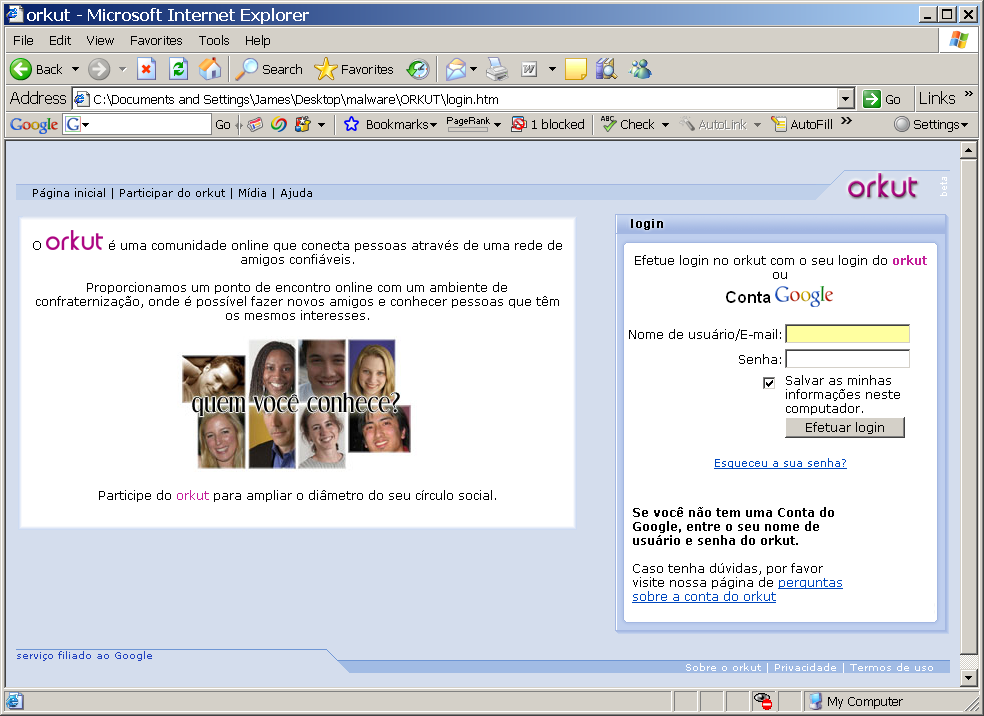Open the Favorites menu in the menu bar
Image resolution: width=984 pixels, height=716 pixels.
pyautogui.click(x=156, y=40)
